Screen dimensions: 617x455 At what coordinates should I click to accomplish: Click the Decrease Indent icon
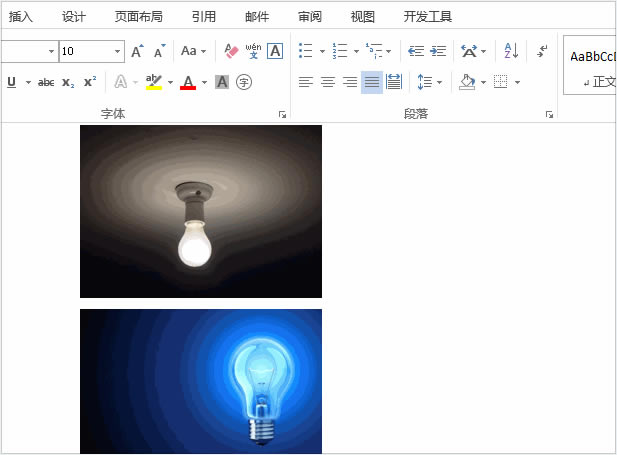point(416,51)
